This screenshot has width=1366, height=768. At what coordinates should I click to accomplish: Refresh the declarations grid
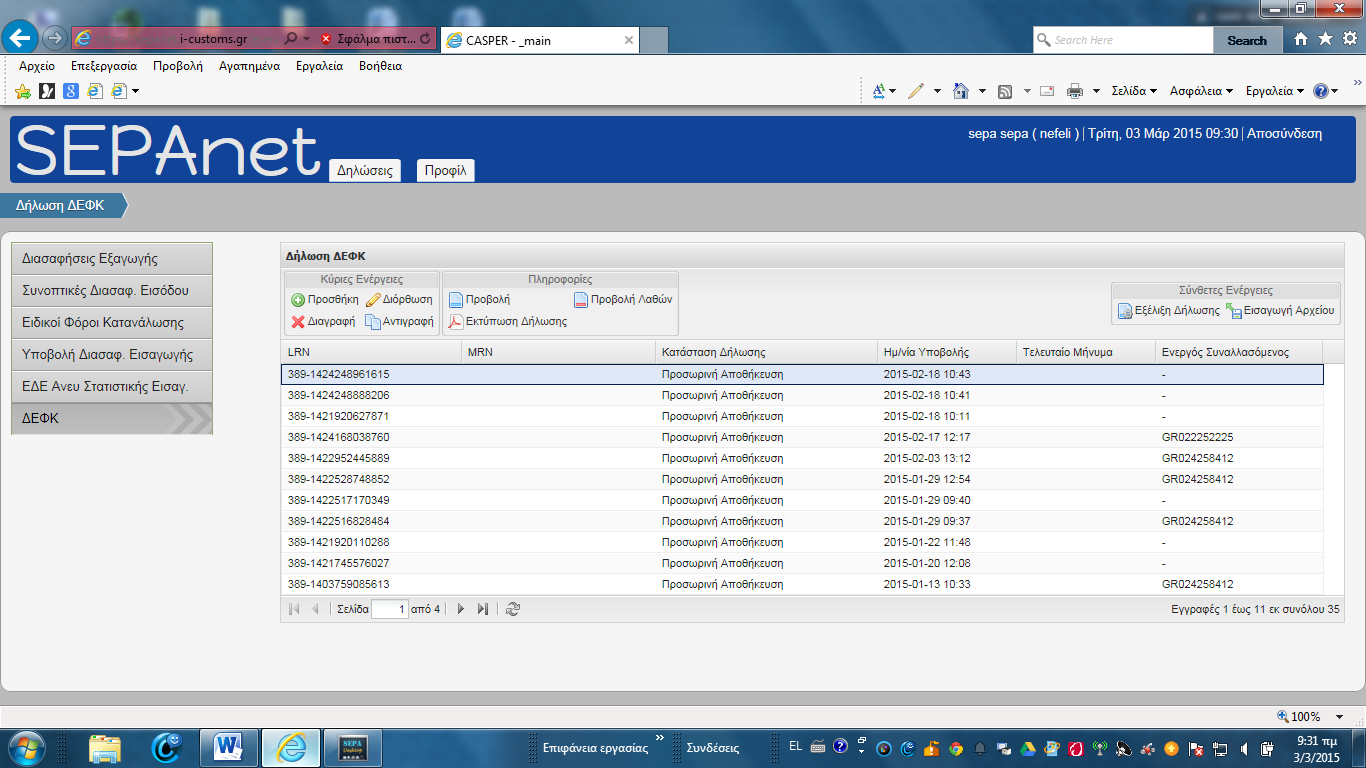pyautogui.click(x=513, y=609)
